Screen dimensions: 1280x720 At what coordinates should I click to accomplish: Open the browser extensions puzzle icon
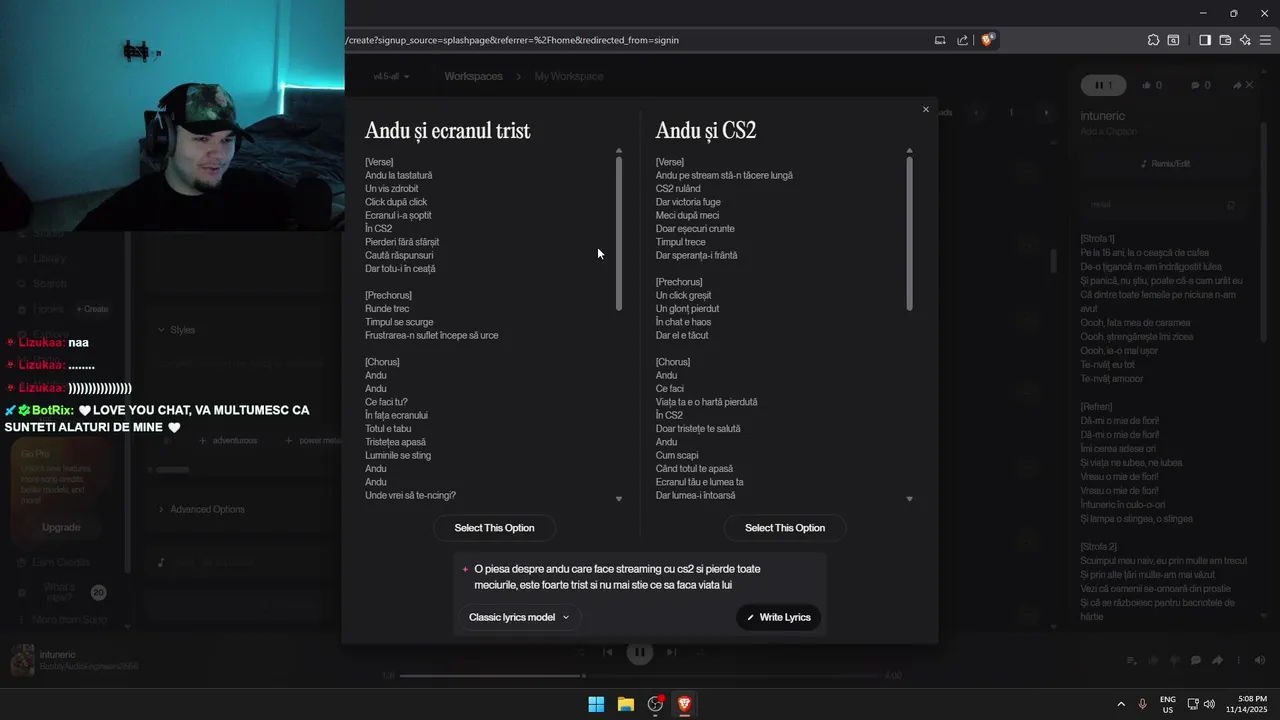point(1153,40)
